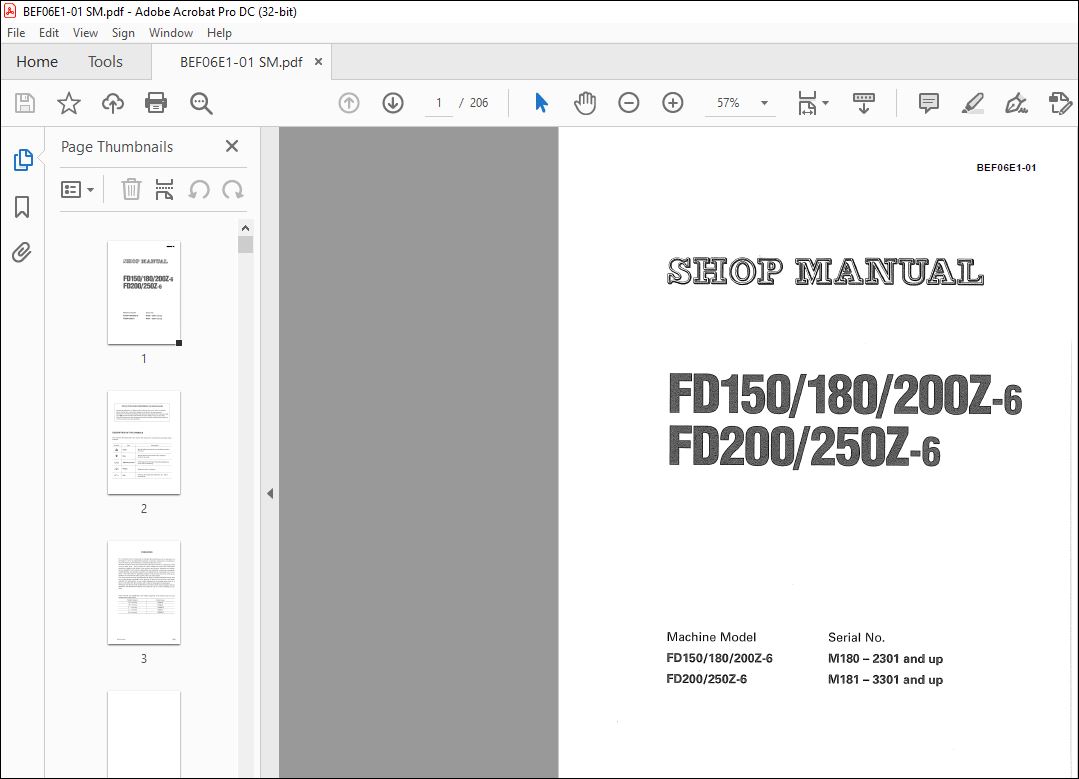
Task: Open the Edit menu
Action: tap(49, 33)
